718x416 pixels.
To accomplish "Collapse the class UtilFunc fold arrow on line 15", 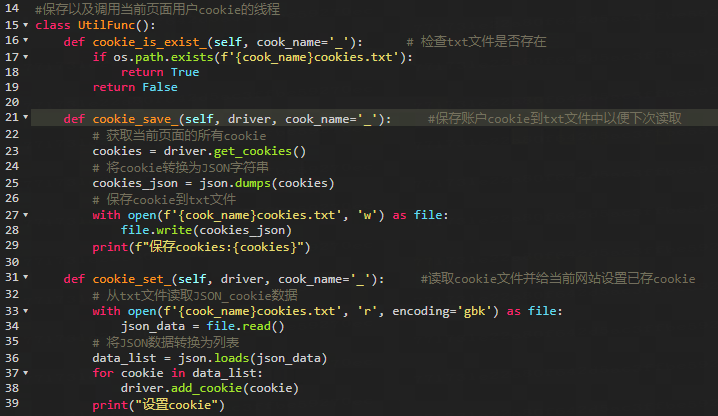I will [26, 25].
